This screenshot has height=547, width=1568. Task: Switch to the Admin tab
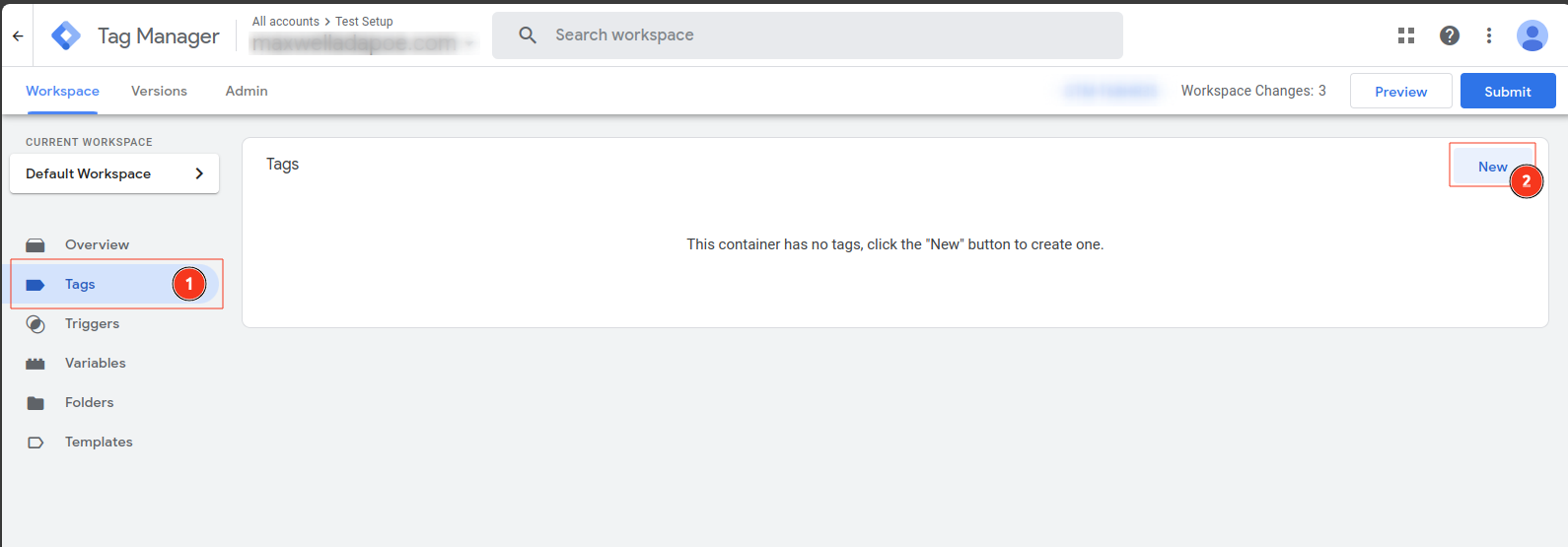point(247,91)
